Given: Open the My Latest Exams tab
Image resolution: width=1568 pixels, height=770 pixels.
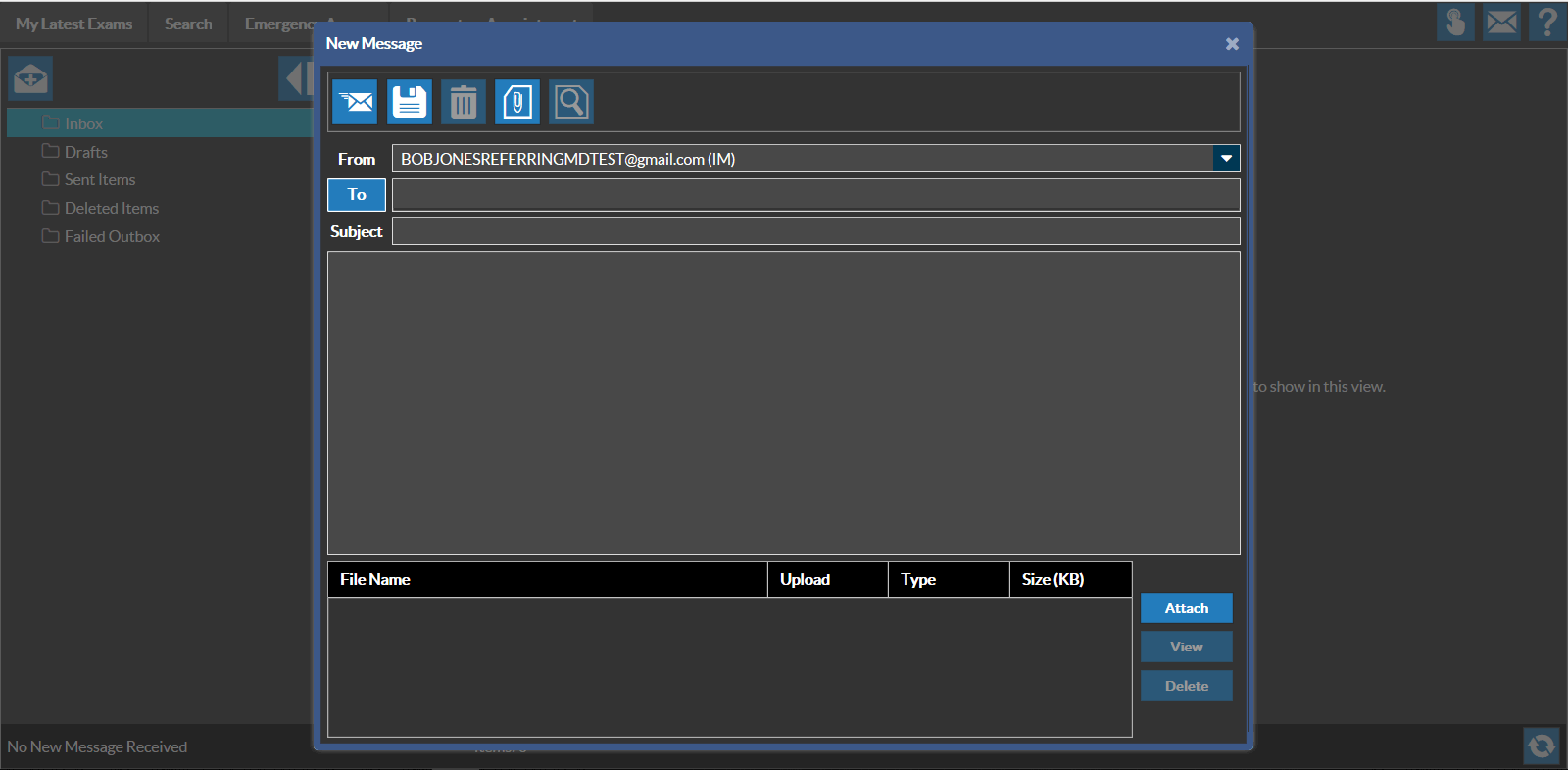Looking at the screenshot, I should [73, 24].
